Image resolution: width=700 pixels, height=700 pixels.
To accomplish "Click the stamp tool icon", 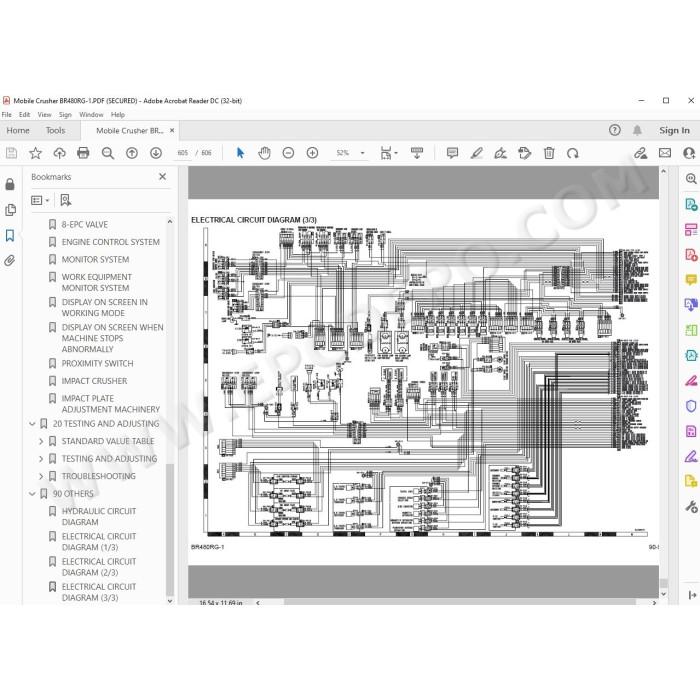I will click(525, 153).
